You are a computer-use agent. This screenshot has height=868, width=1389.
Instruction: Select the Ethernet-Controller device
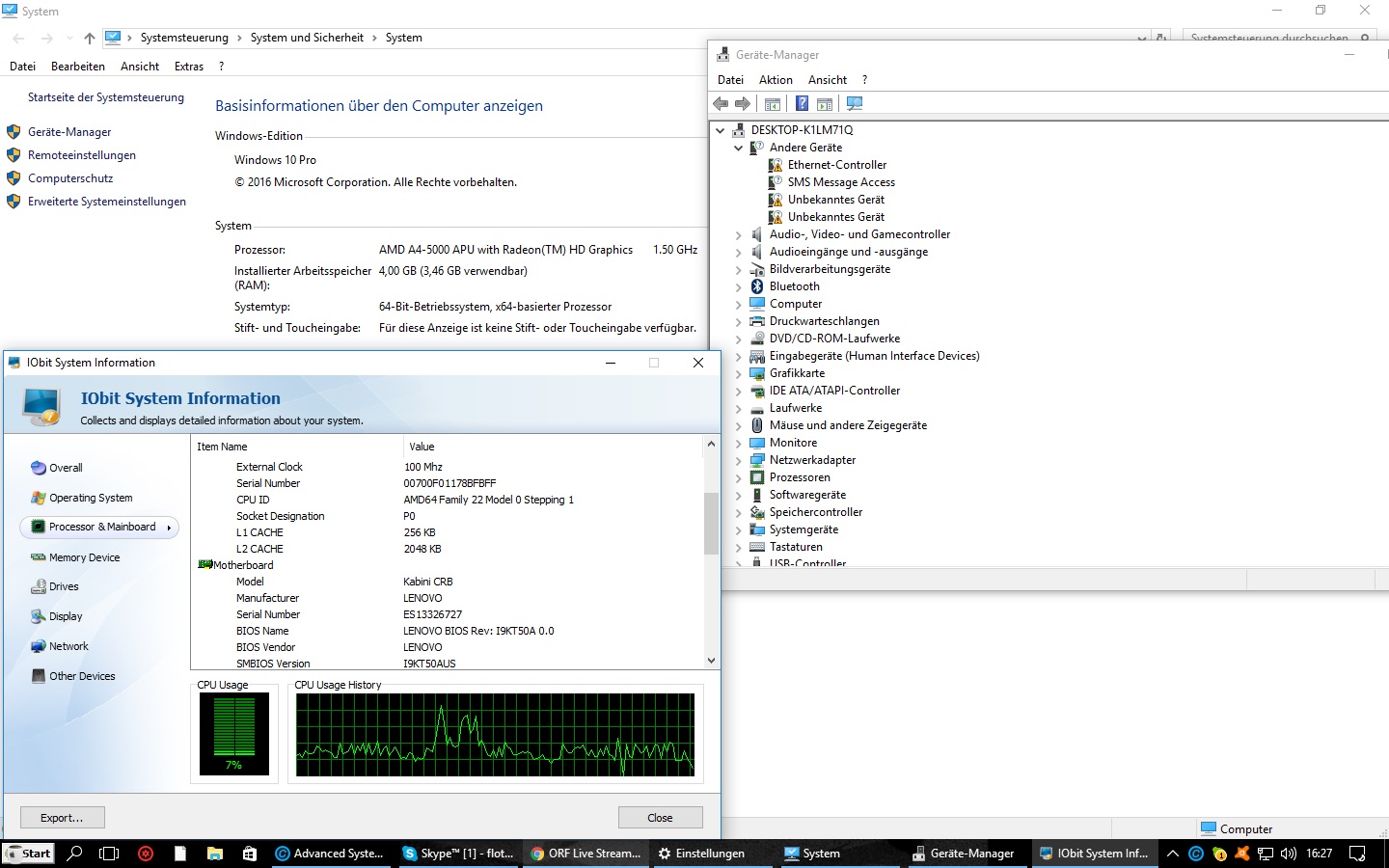pos(837,165)
